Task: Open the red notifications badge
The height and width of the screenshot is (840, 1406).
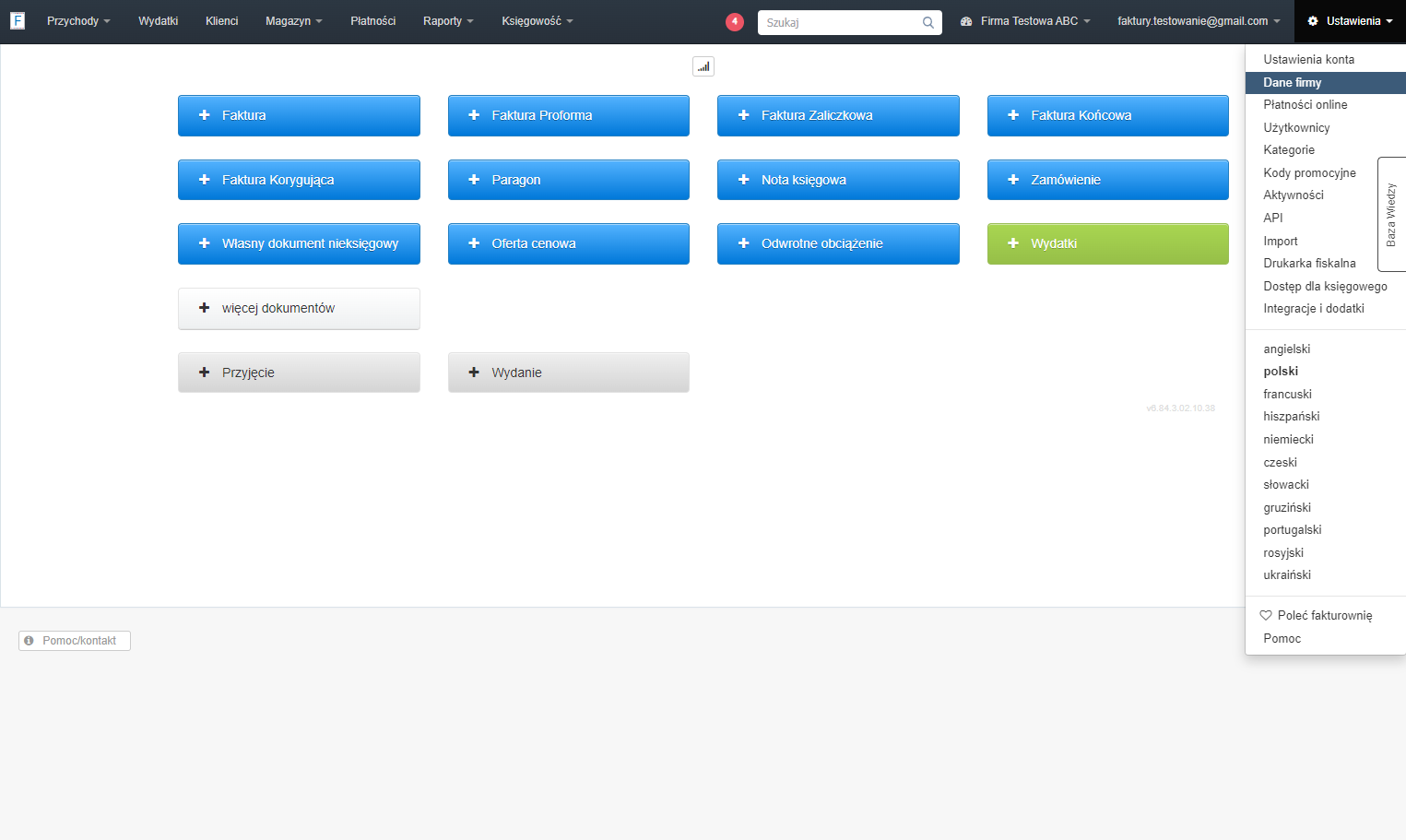Action: tap(735, 21)
